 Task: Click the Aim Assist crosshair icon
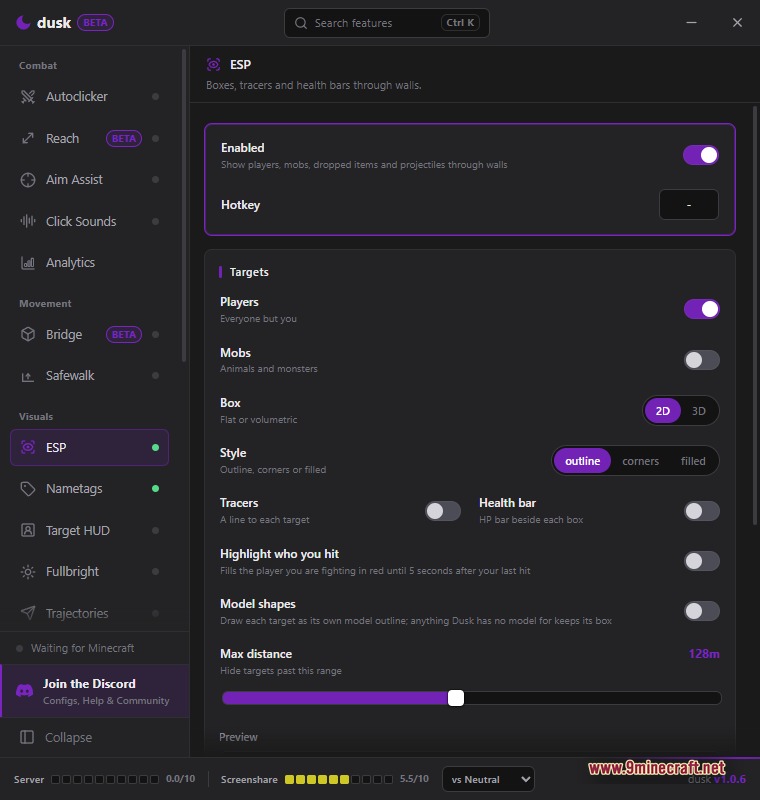[28, 180]
